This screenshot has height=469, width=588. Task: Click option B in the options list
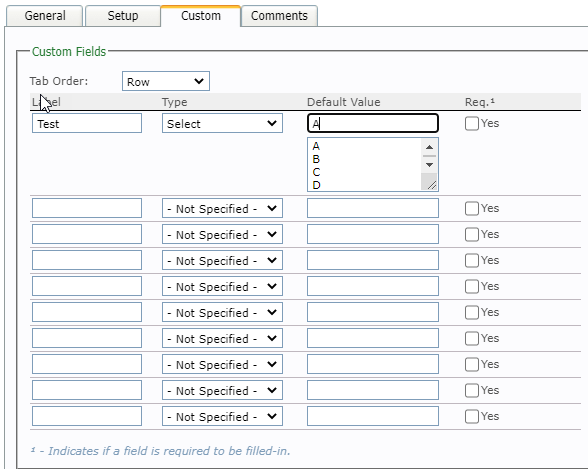point(316,159)
